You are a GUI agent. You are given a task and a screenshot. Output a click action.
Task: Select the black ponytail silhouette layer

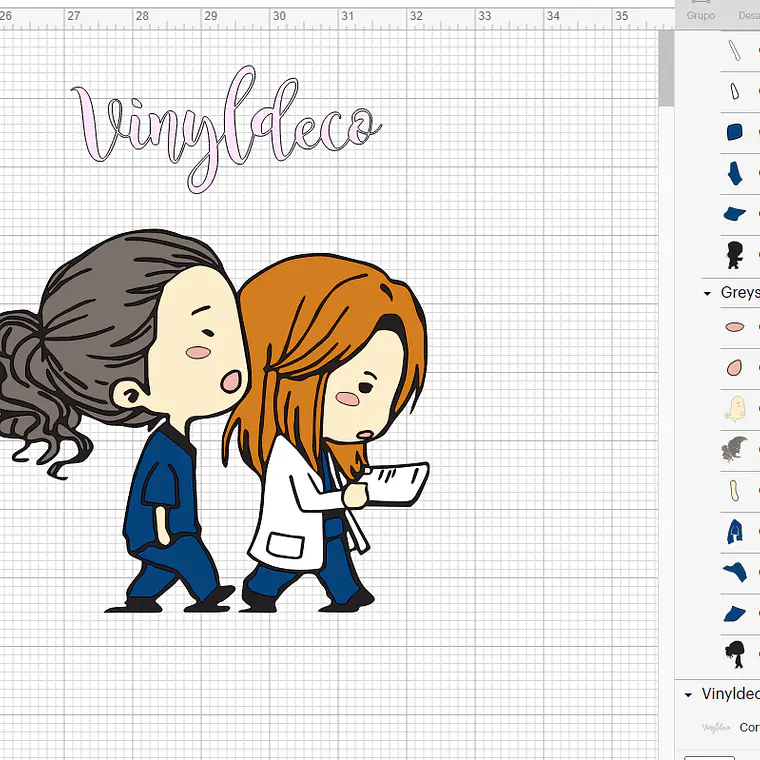pyautogui.click(x=735, y=654)
